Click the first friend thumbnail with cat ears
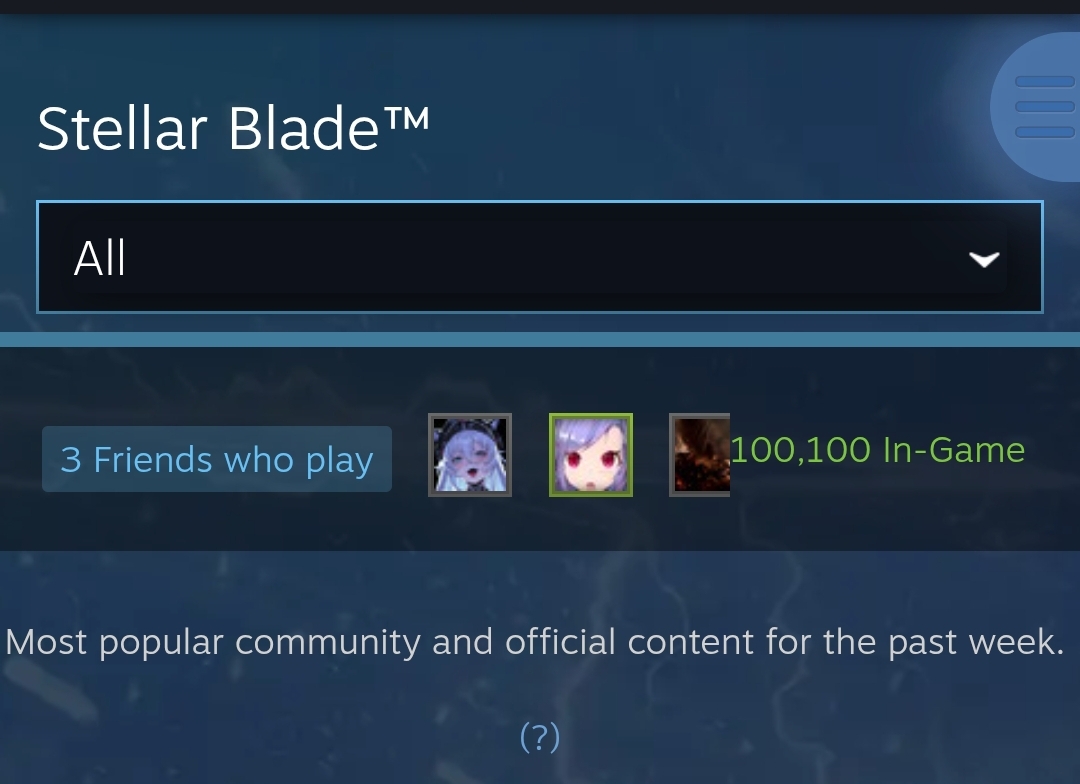Image resolution: width=1080 pixels, height=784 pixels. (470, 455)
